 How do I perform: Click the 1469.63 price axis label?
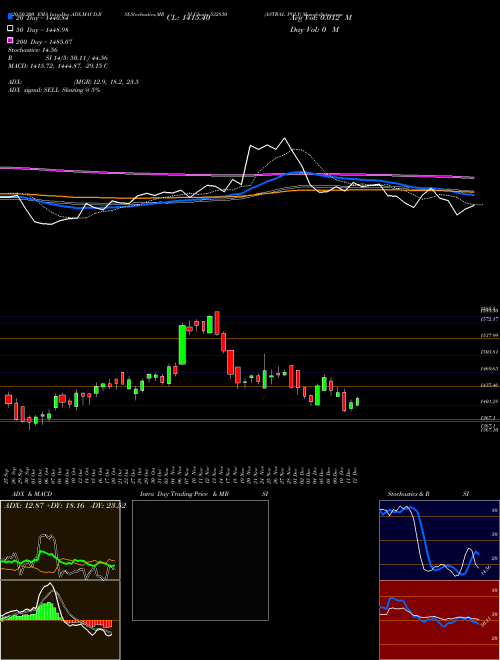[490, 369]
